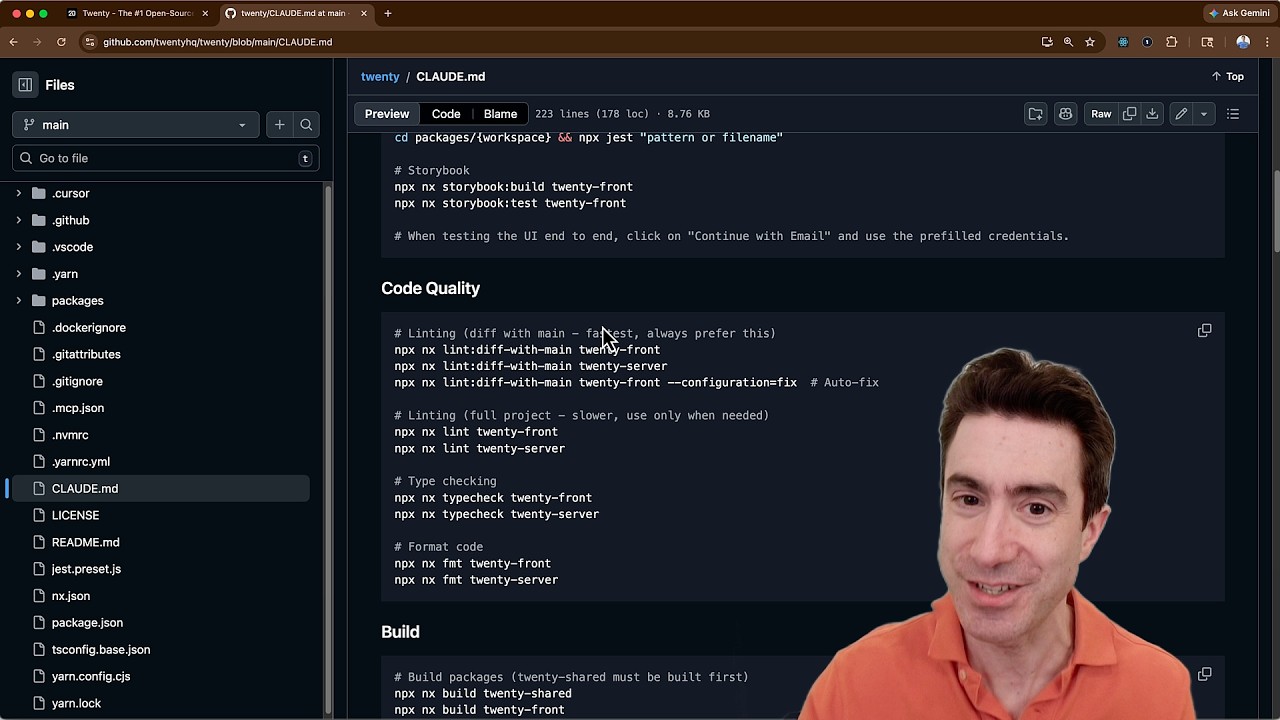1280x720 pixels.
Task: Click the zoom magnifier in address bar
Action: click(x=1068, y=42)
